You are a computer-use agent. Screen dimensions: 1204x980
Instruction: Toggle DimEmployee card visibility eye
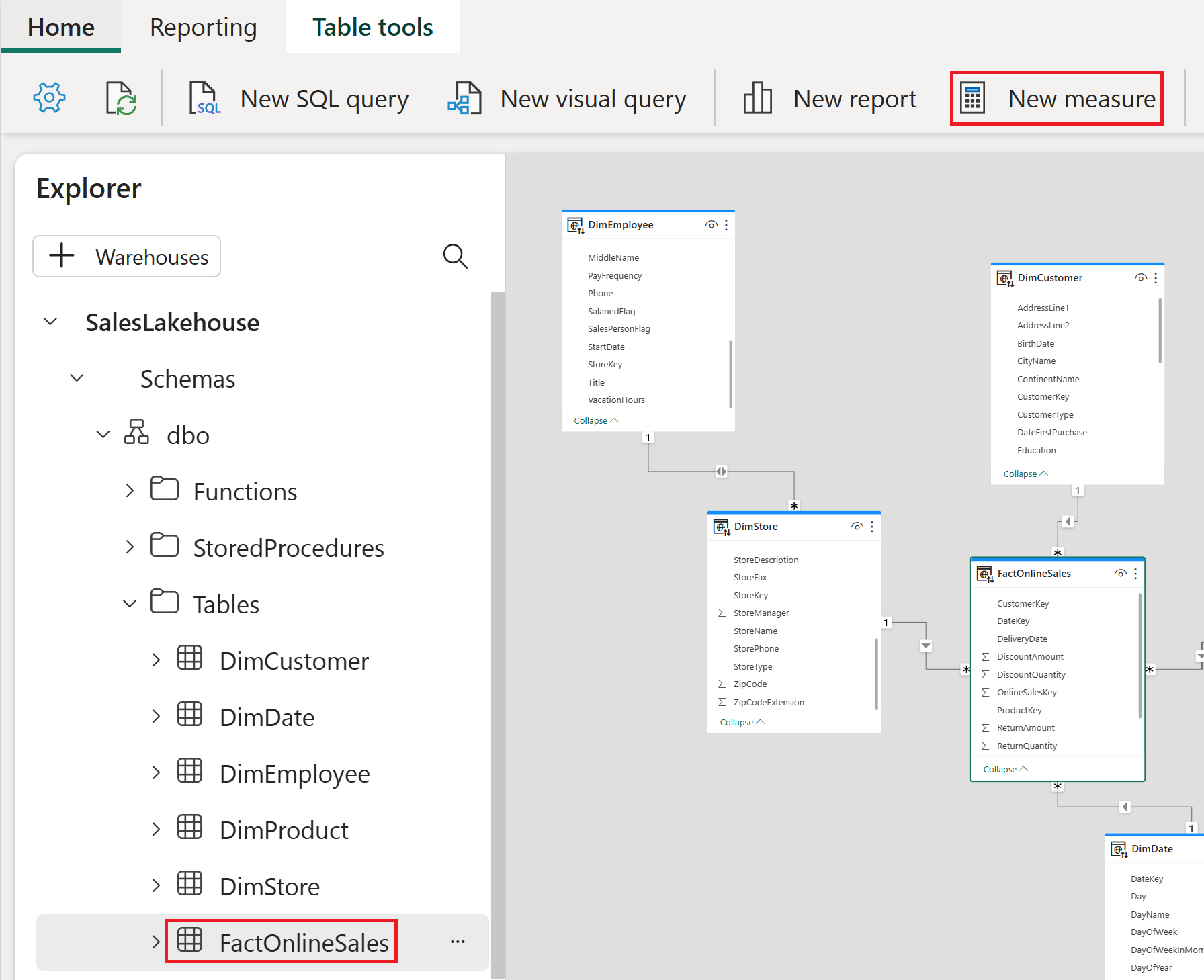tap(711, 225)
